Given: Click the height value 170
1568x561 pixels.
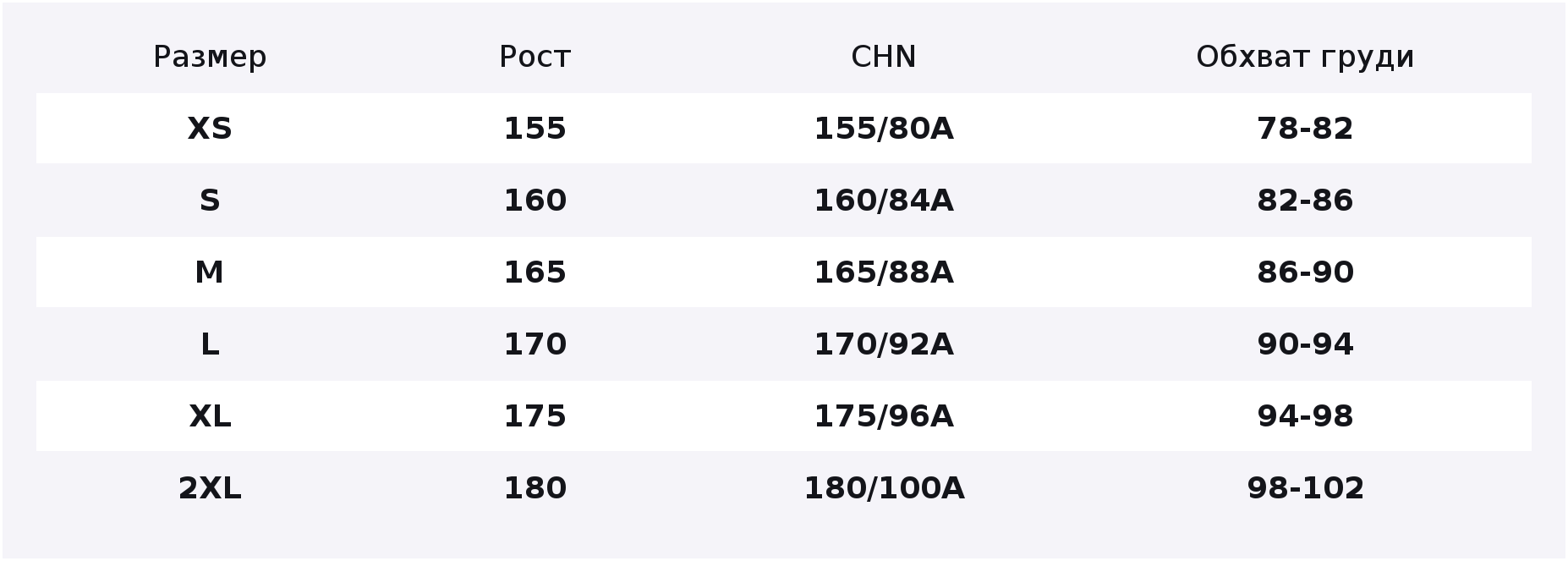Looking at the screenshot, I should (535, 344).
